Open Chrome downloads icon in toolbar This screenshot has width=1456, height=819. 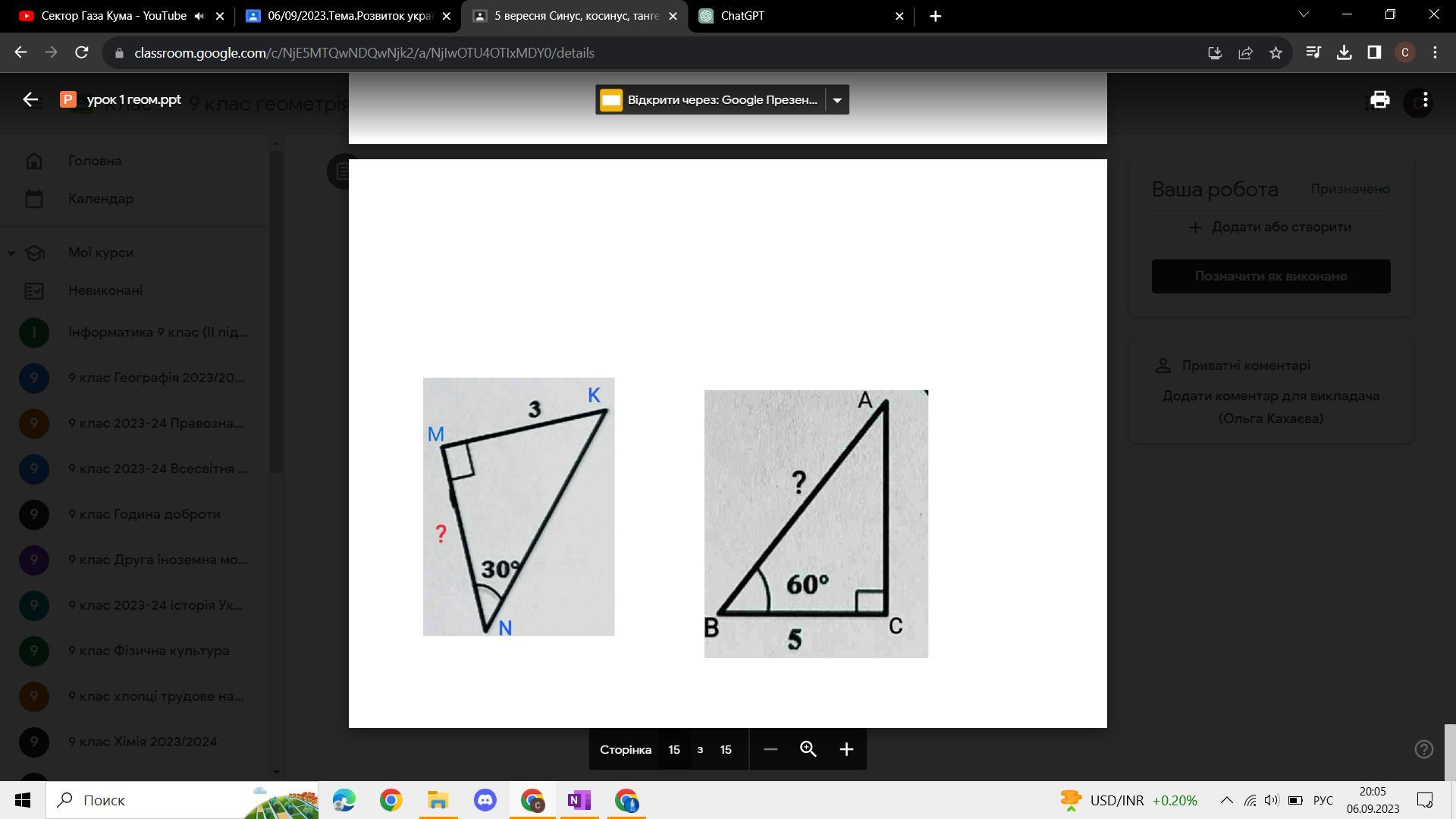click(1344, 53)
